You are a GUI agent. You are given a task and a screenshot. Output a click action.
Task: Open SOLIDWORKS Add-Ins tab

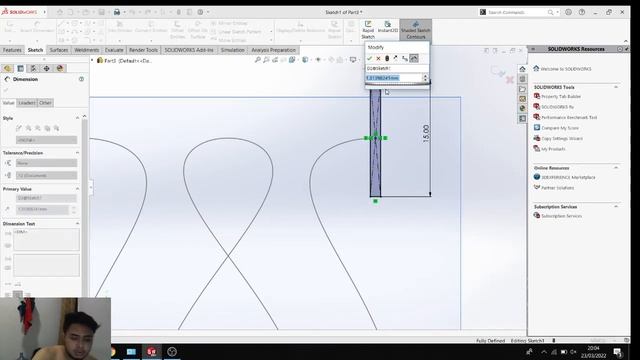[x=189, y=50]
